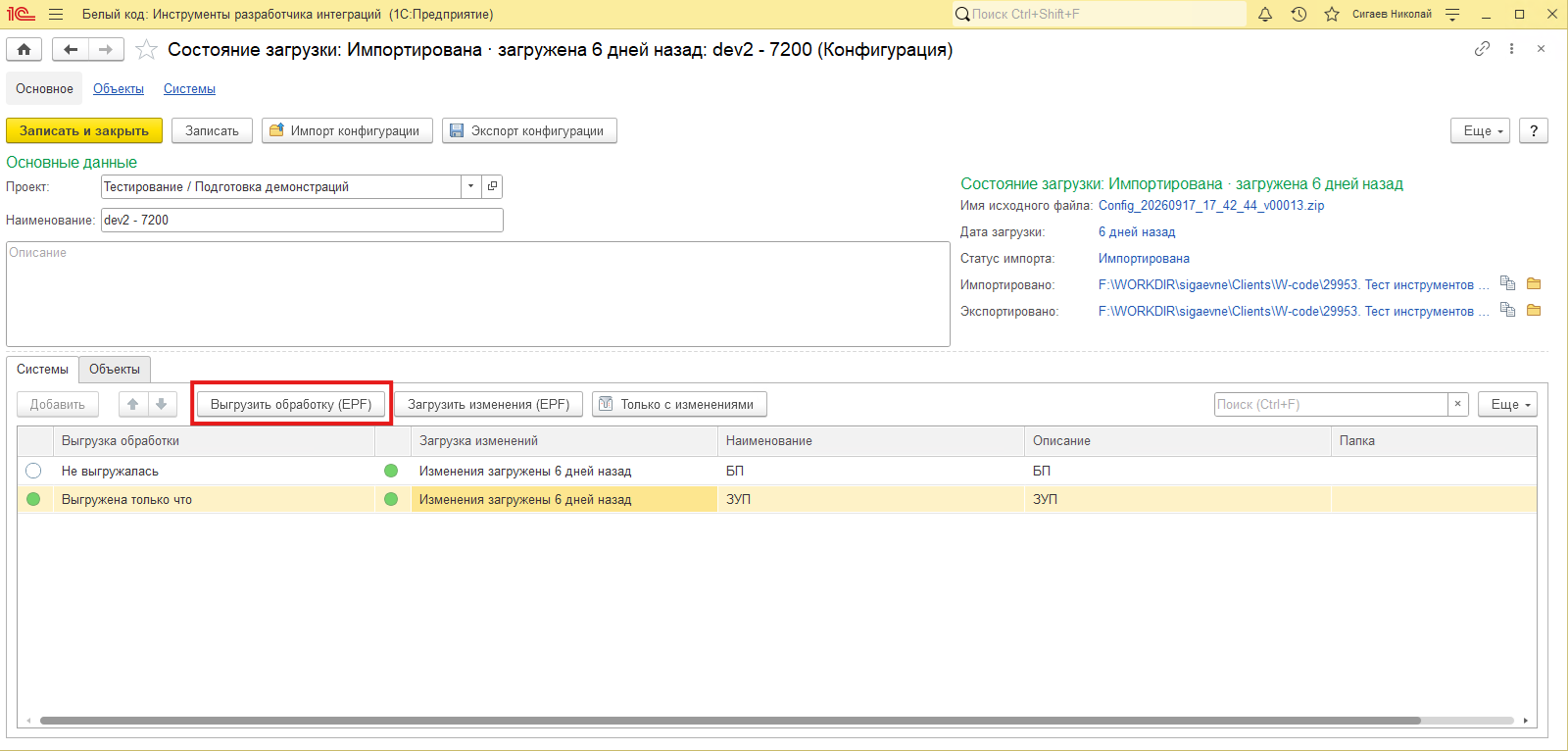Image resolution: width=1568 pixels, height=751 pixels.
Task: Click the table's horizontal scrollbar
Action: pyautogui.click(x=730, y=721)
